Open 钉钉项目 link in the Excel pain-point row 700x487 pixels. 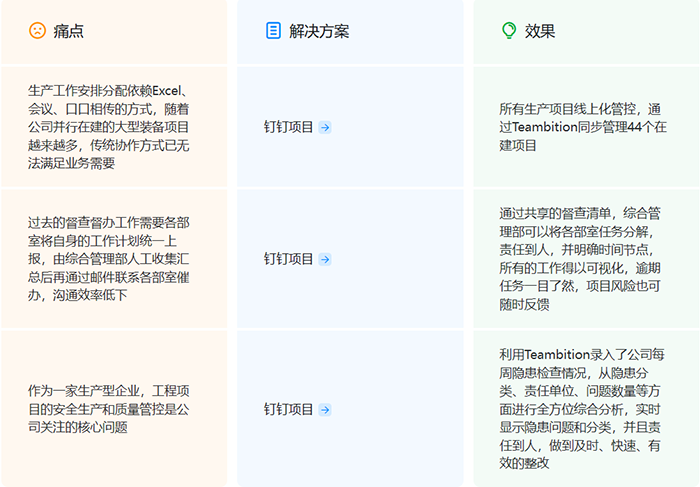tap(288, 127)
